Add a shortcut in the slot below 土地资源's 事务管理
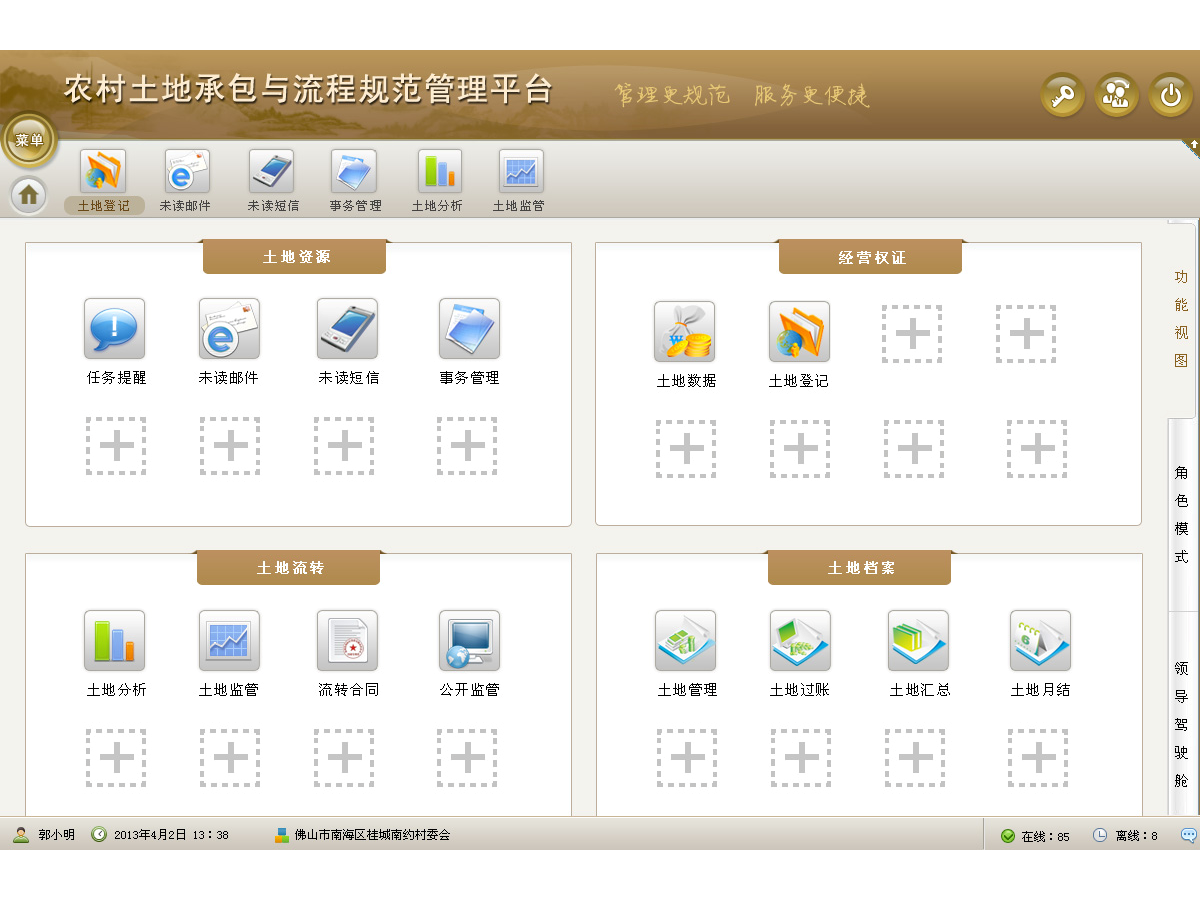 [467, 446]
